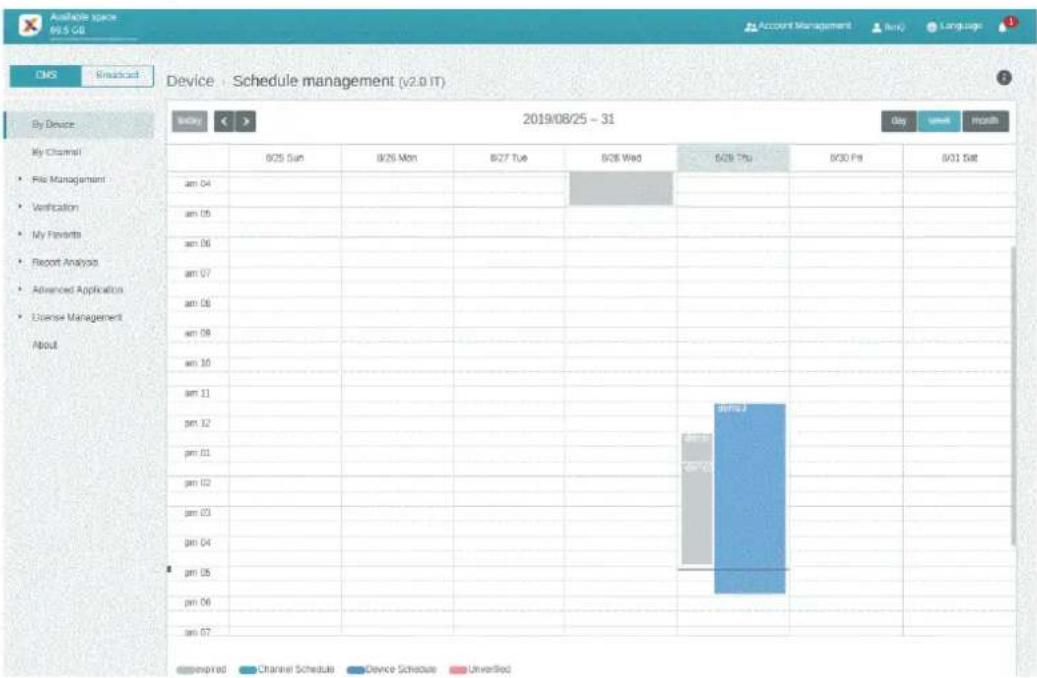The image size is (1037, 678).
Task: Click the 8/31 Sat column header
Action: click(960, 158)
